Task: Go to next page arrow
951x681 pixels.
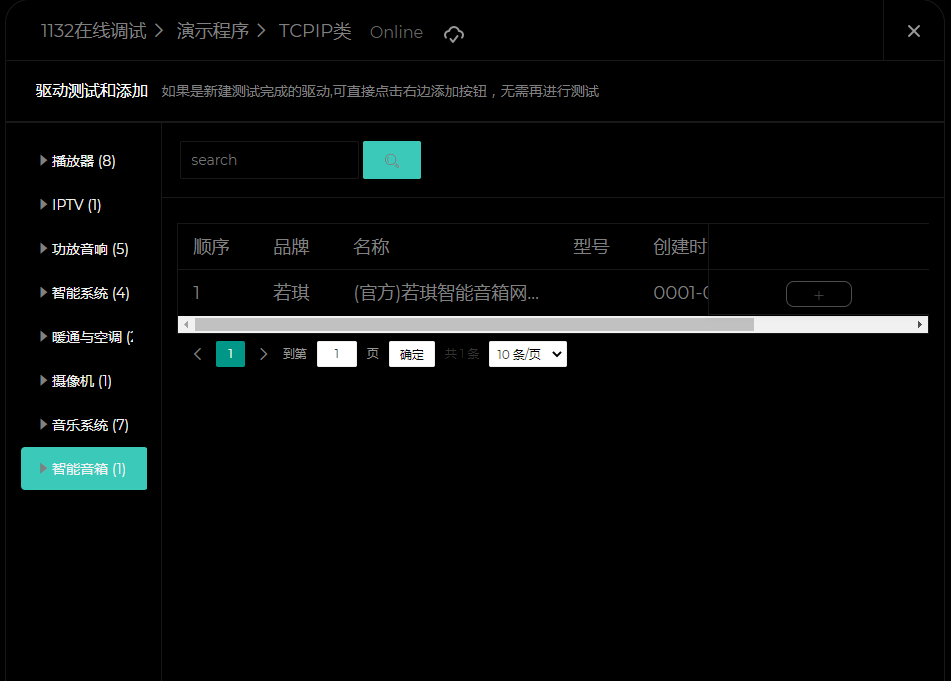Action: pos(263,354)
